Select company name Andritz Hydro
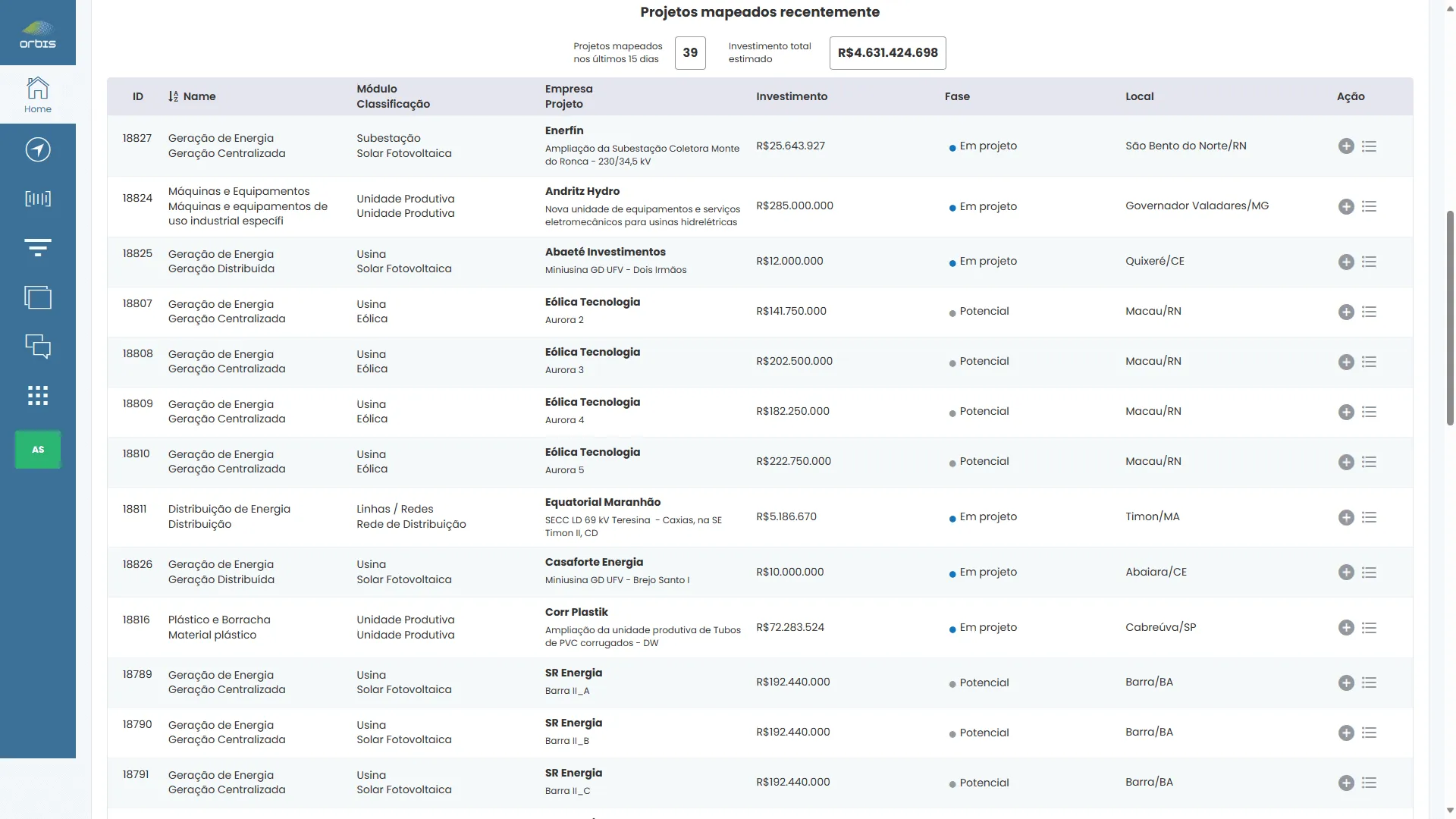This screenshot has width=1456, height=819. 582,191
